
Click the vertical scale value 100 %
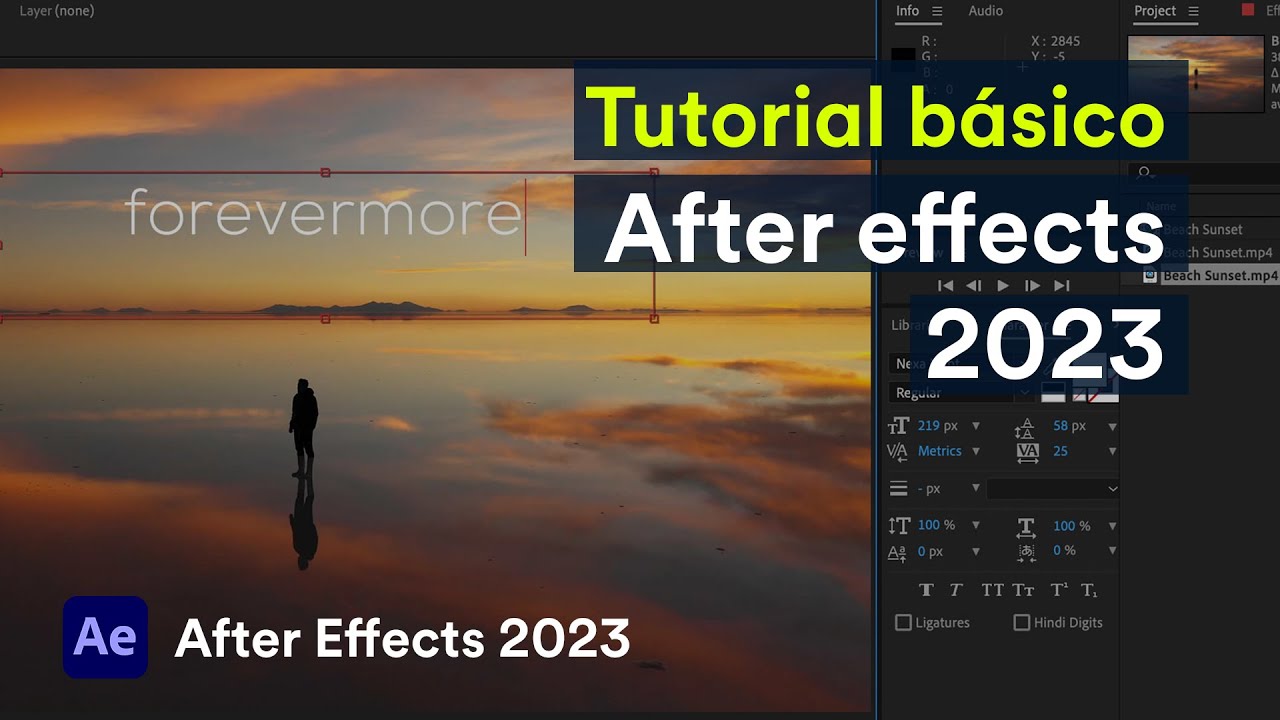[x=936, y=526]
